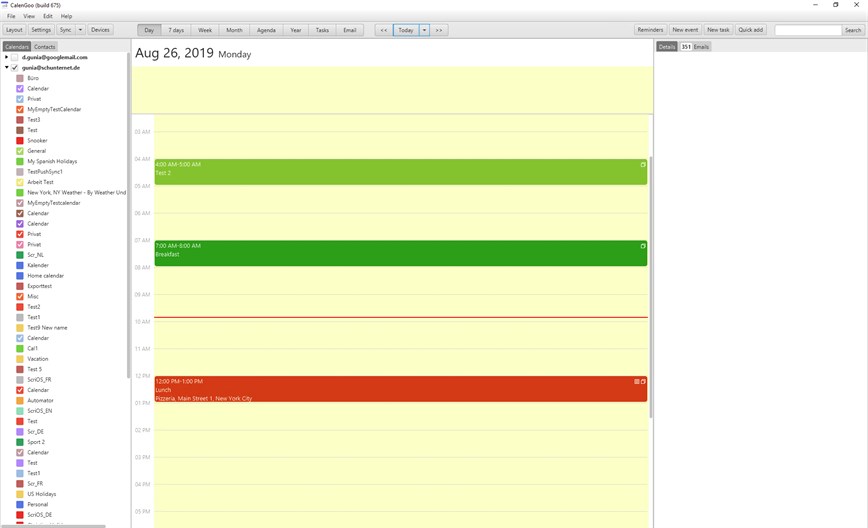Click the notes icon on the Lunch event

pos(636,381)
